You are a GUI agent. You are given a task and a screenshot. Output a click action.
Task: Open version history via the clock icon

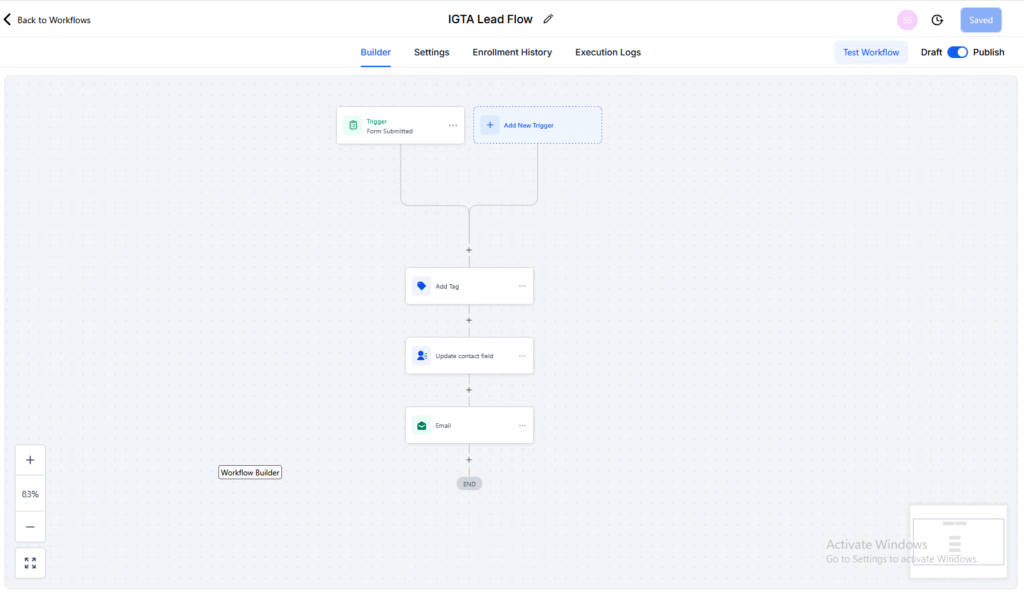[937, 19]
